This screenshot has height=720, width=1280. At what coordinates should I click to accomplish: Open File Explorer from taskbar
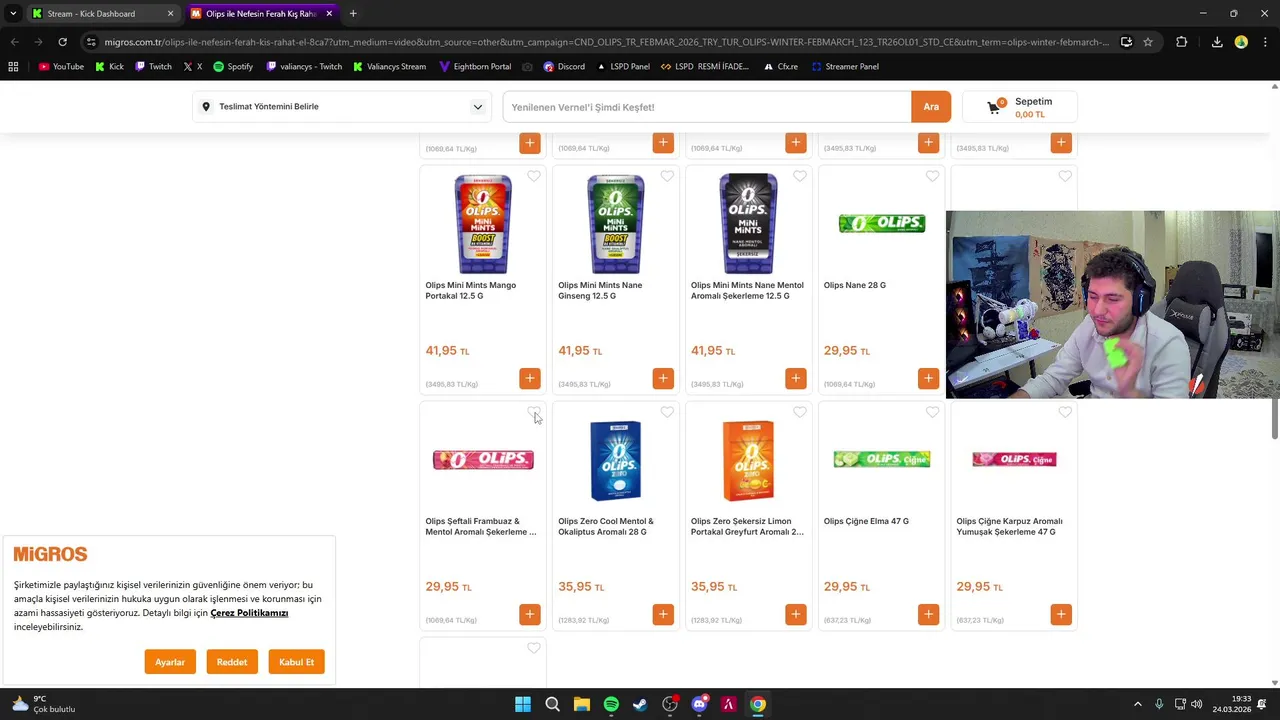582,704
